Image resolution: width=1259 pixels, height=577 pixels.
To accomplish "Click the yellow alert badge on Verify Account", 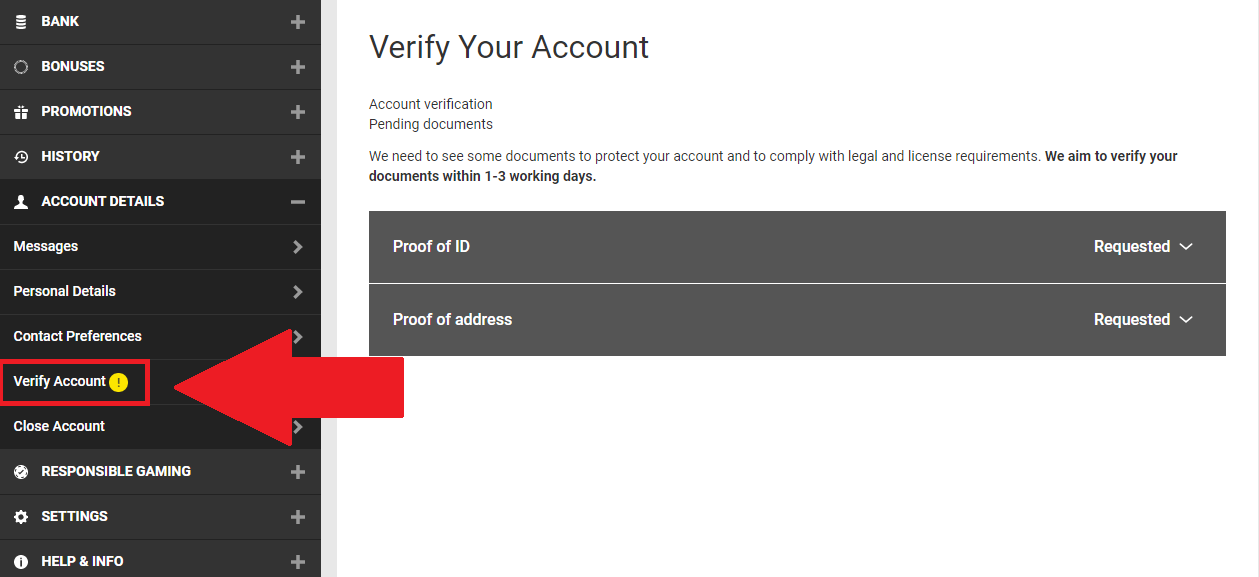I will tap(119, 382).
